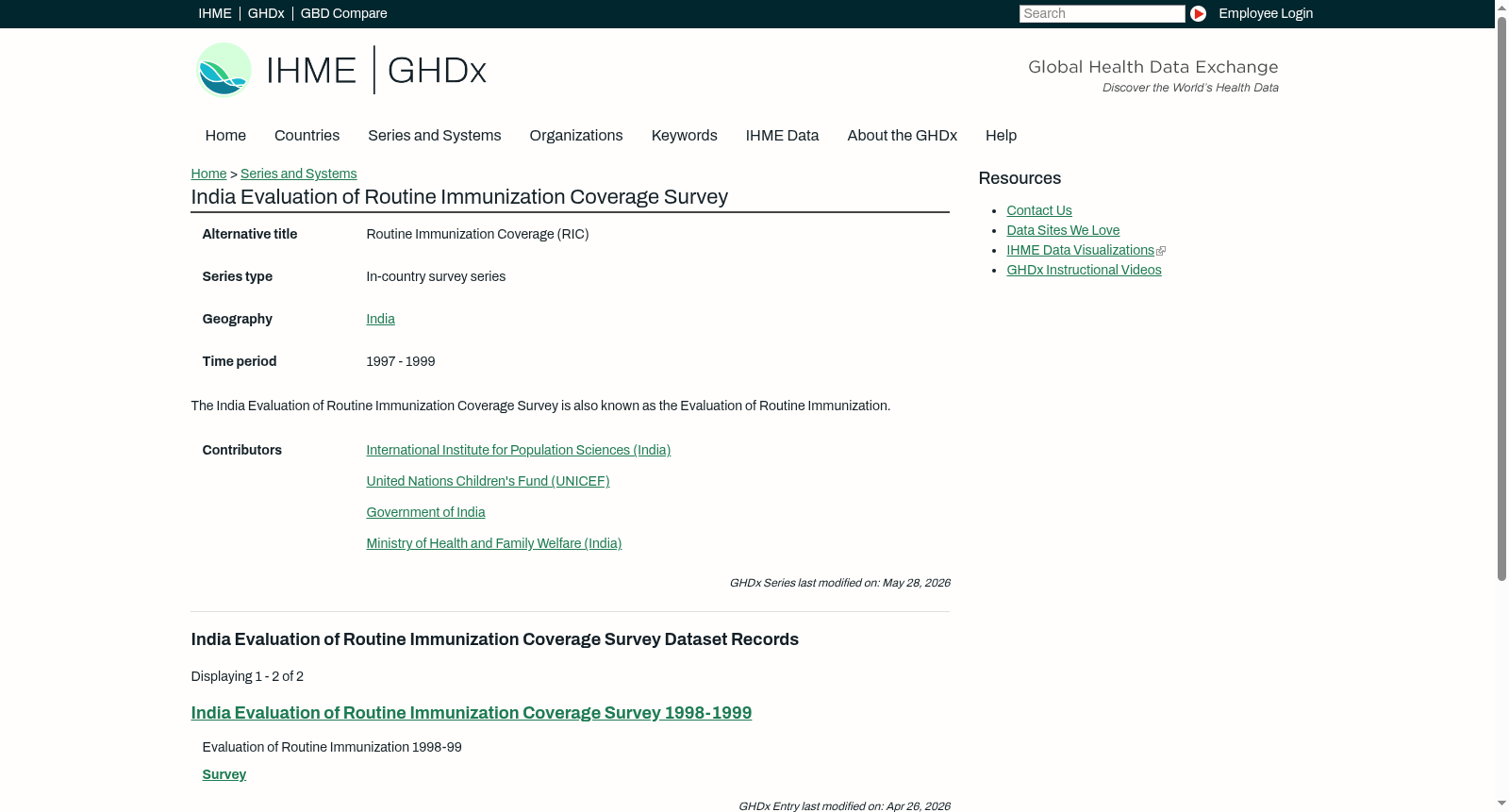Viewport: 1509px width, 812px height.
Task: Open the IHME Data menu item
Action: [x=782, y=136]
